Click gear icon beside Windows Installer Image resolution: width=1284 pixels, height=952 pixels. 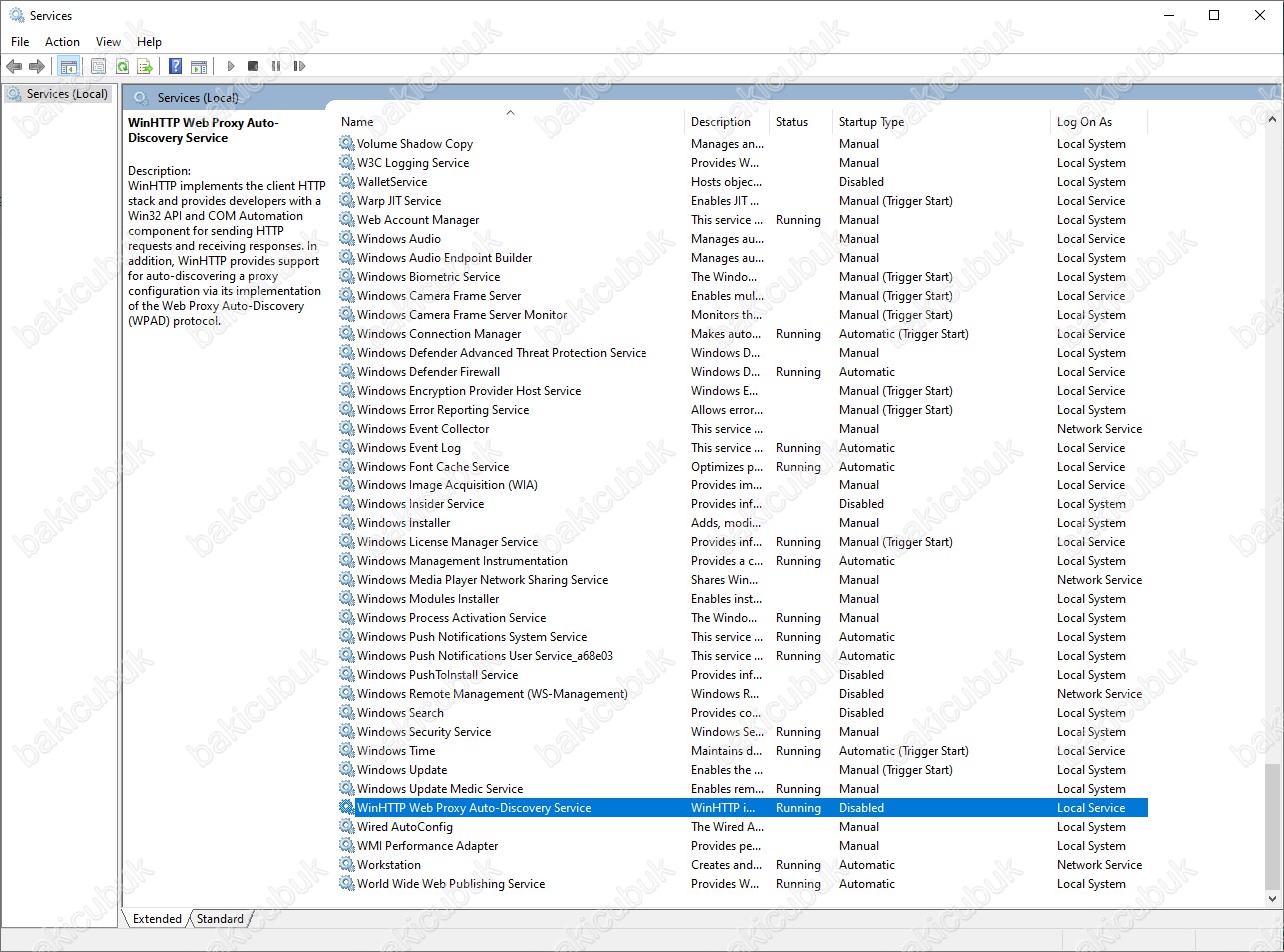tap(347, 523)
